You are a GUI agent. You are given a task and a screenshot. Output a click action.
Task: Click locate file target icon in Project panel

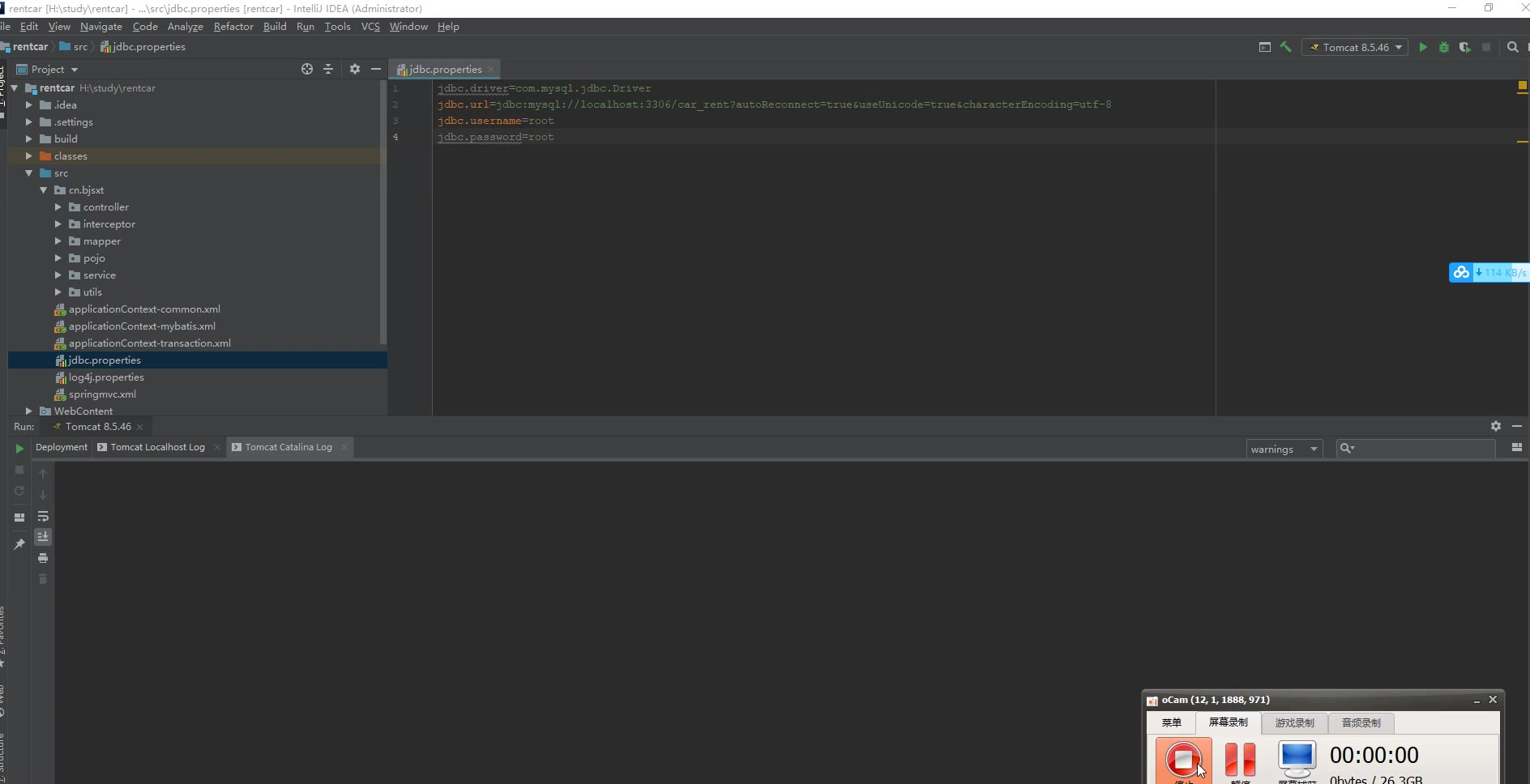307,69
